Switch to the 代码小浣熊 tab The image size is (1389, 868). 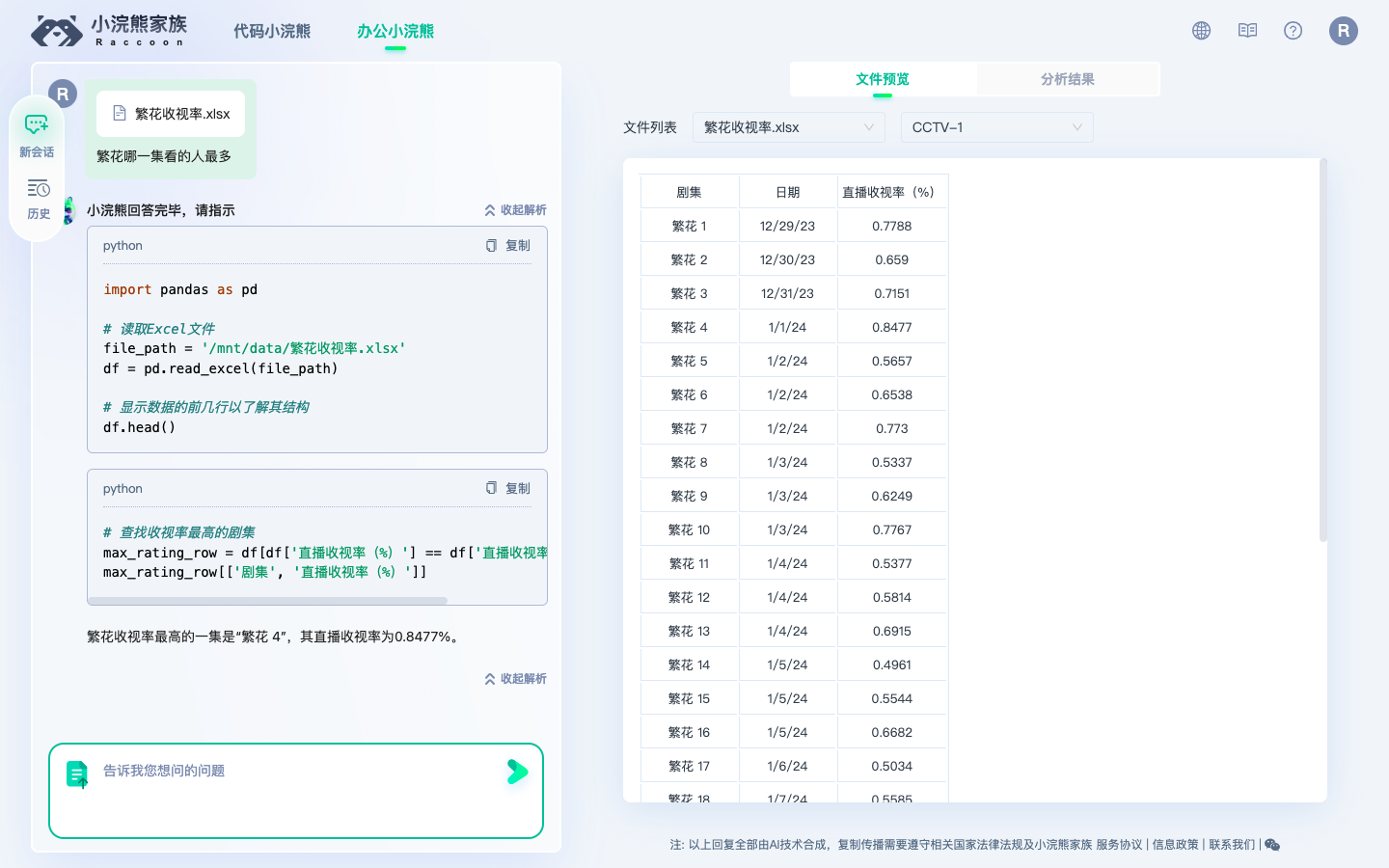click(271, 30)
